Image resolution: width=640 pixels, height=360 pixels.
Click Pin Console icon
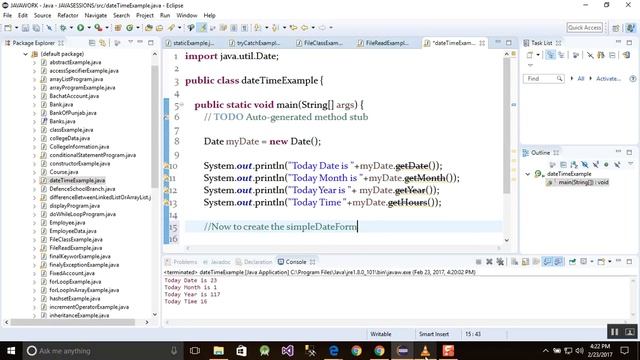click(572, 262)
